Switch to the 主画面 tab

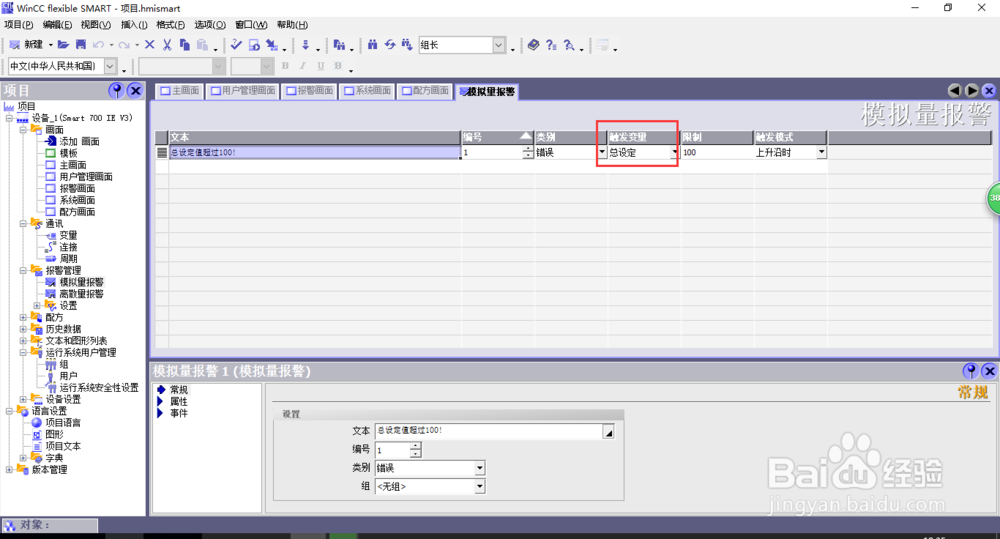pyautogui.click(x=179, y=91)
